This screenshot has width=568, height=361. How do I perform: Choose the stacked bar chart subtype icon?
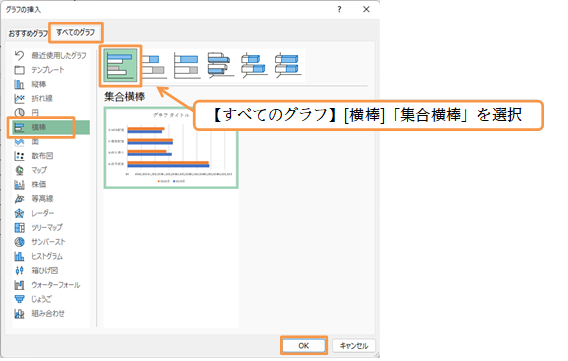(154, 66)
